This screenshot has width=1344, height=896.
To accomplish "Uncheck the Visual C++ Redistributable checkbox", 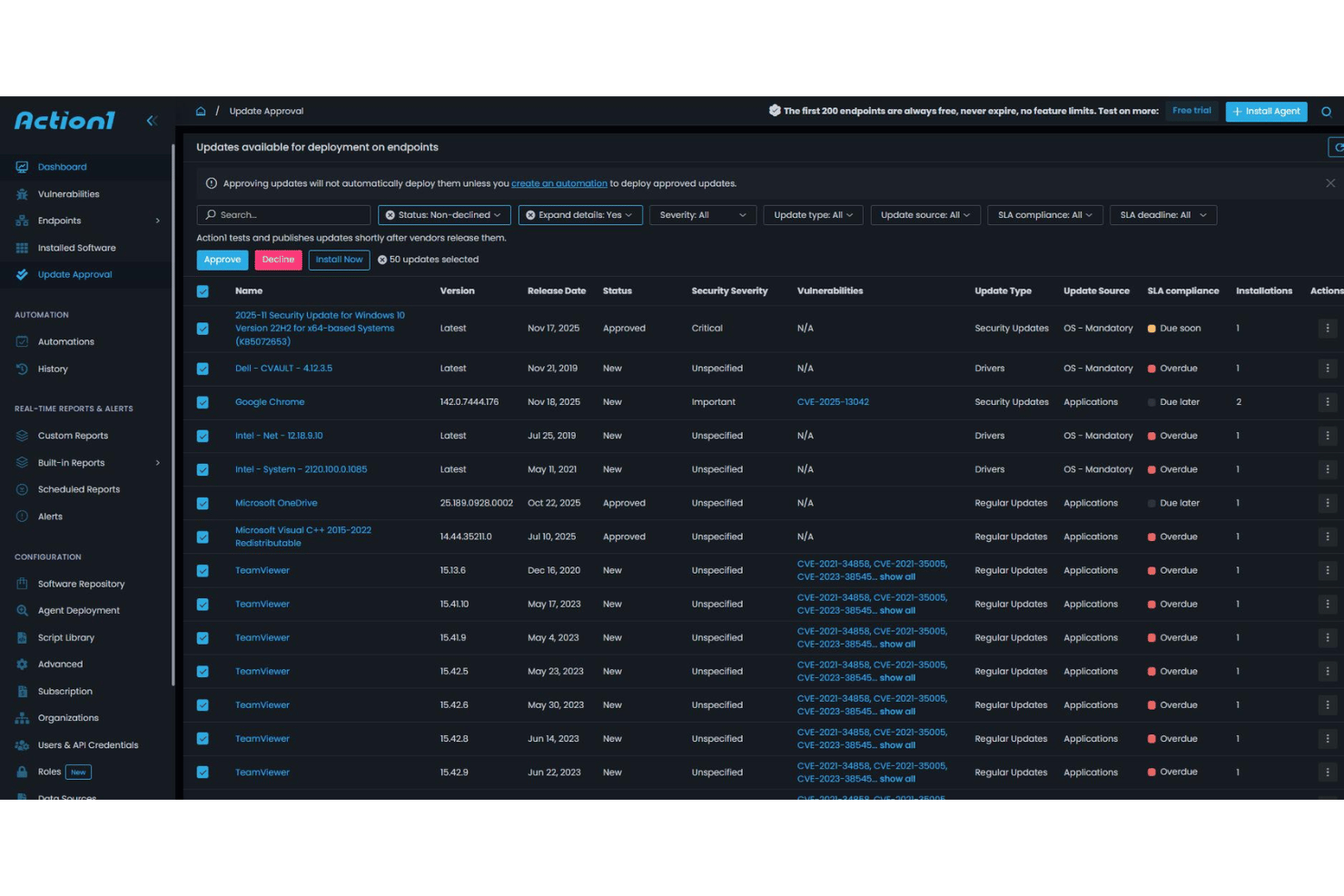I will point(203,537).
